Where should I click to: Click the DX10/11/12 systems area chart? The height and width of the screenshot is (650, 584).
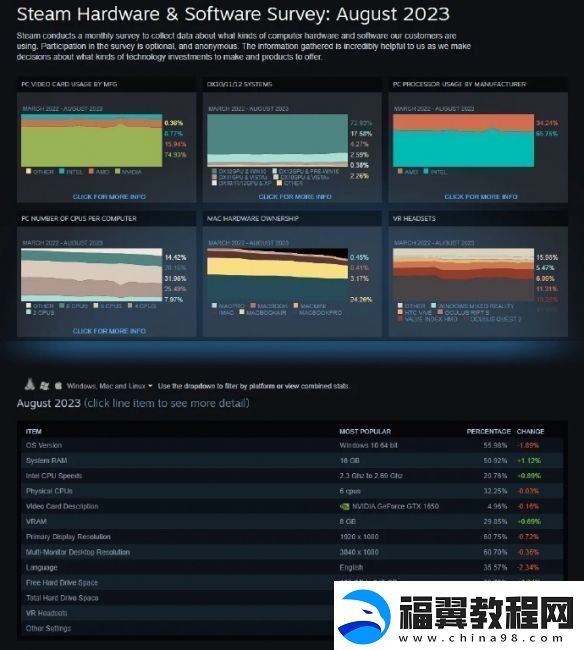tap(277, 140)
